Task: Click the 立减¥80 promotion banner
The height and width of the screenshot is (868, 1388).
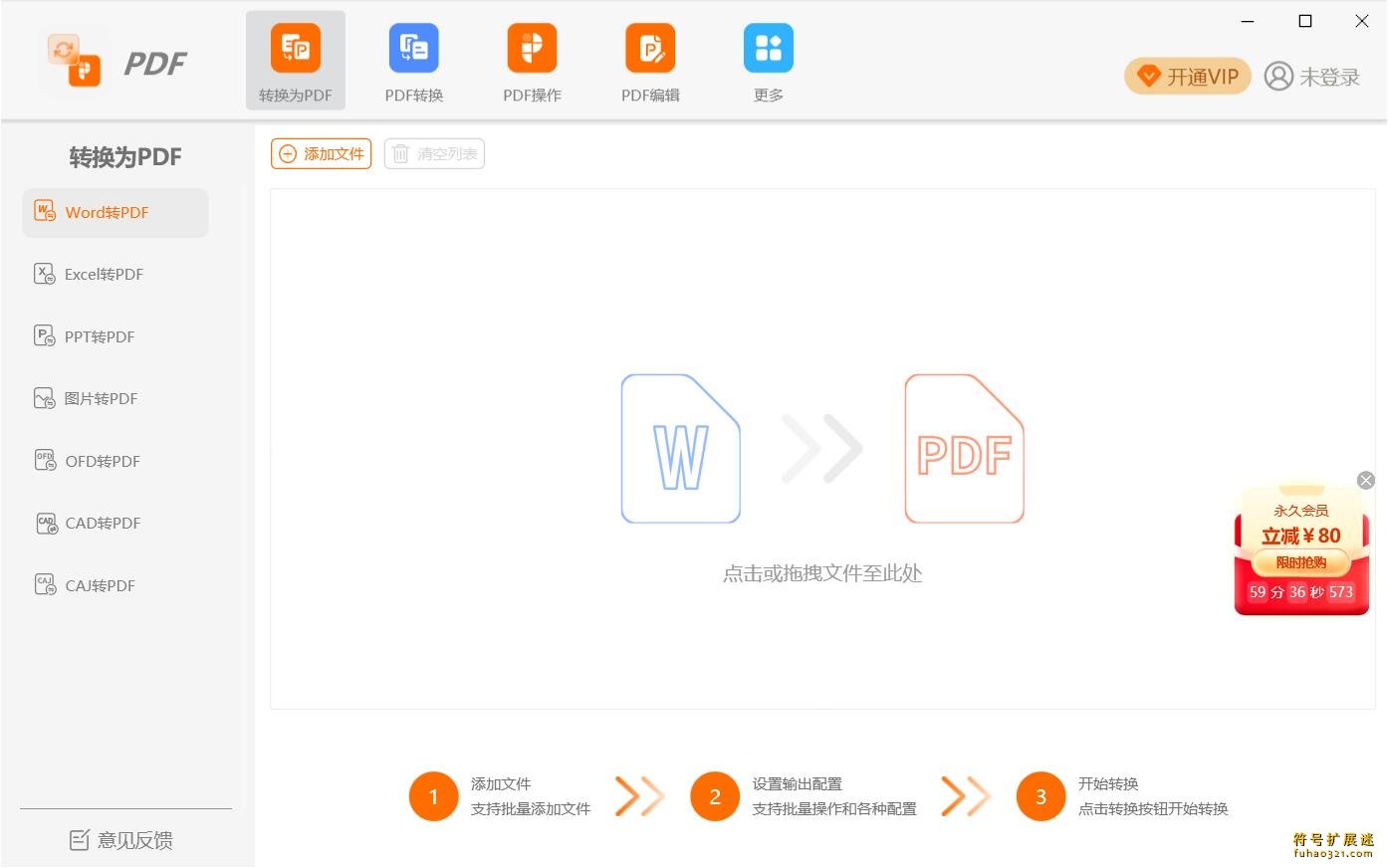Action: pyautogui.click(x=1300, y=547)
